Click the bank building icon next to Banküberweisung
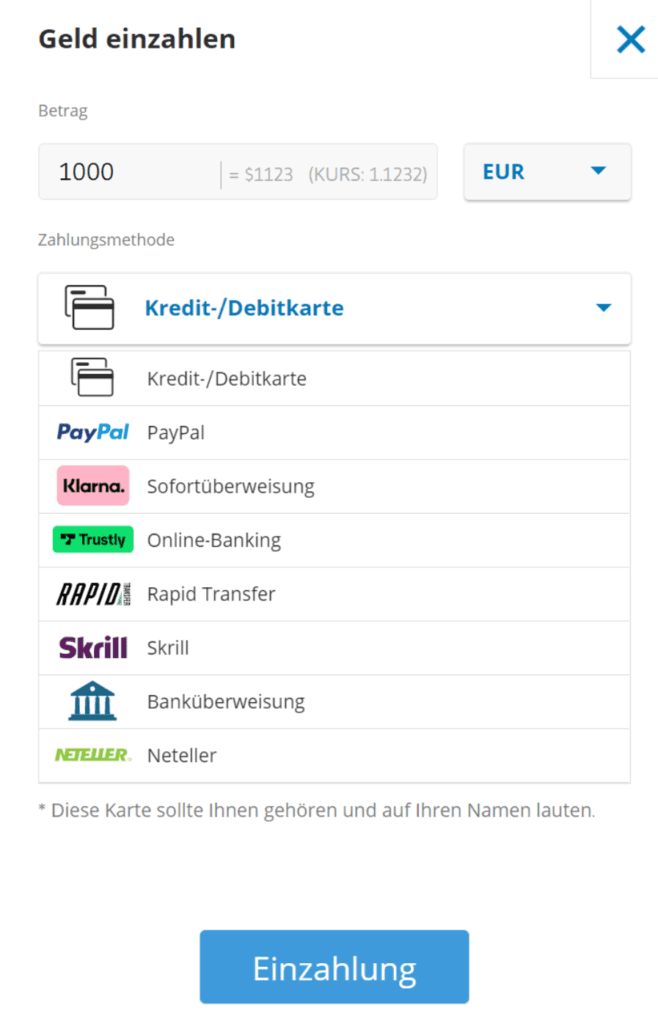658x1024 pixels. point(92,701)
